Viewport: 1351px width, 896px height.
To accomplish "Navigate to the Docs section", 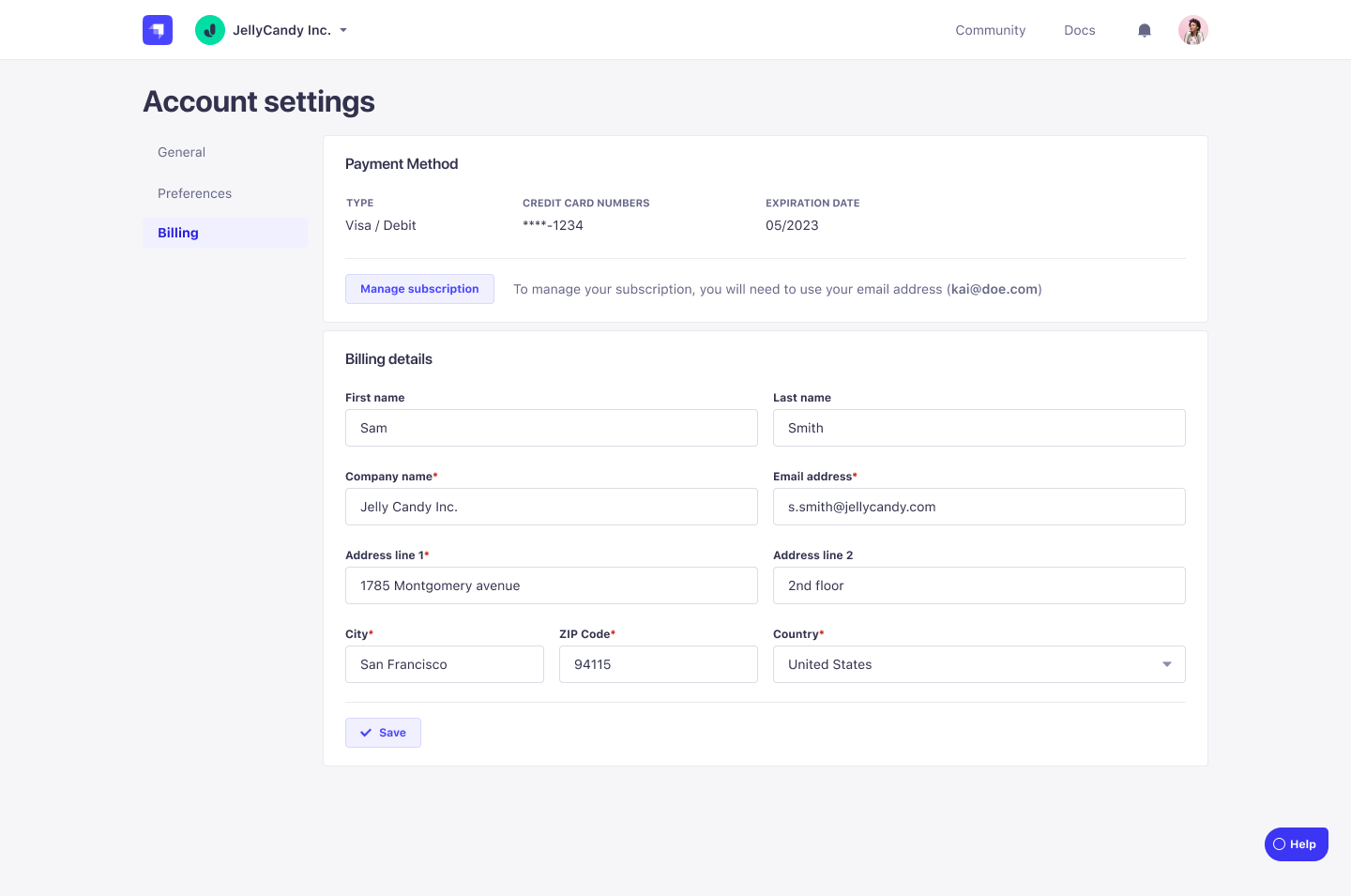I will (1079, 30).
